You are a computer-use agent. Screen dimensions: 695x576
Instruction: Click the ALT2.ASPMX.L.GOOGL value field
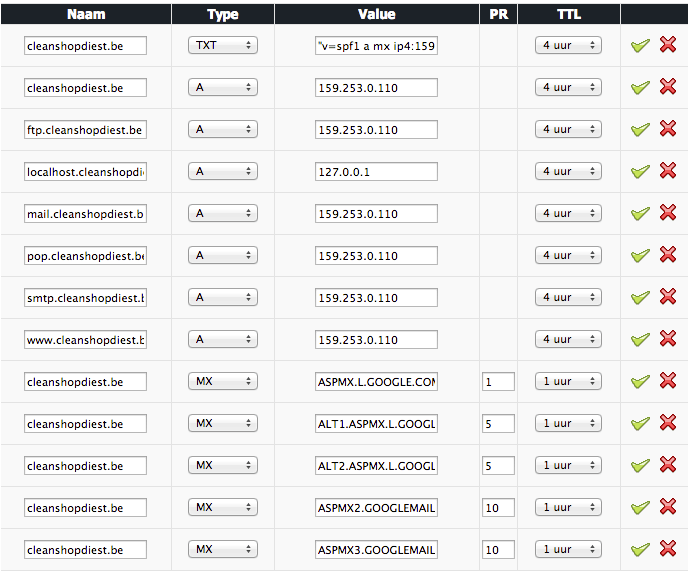tap(376, 466)
